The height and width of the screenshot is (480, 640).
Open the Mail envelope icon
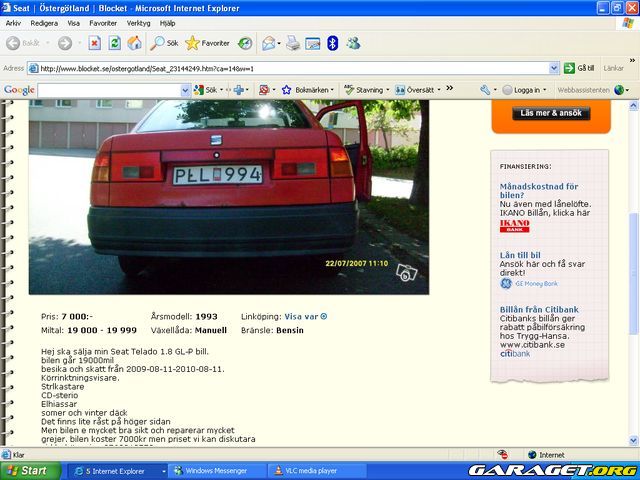(269, 43)
